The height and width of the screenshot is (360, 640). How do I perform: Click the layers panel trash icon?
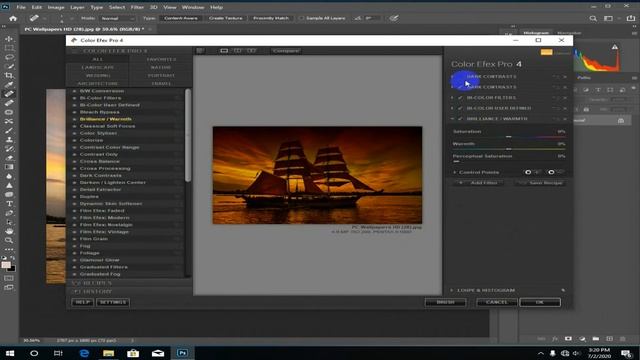(622, 339)
